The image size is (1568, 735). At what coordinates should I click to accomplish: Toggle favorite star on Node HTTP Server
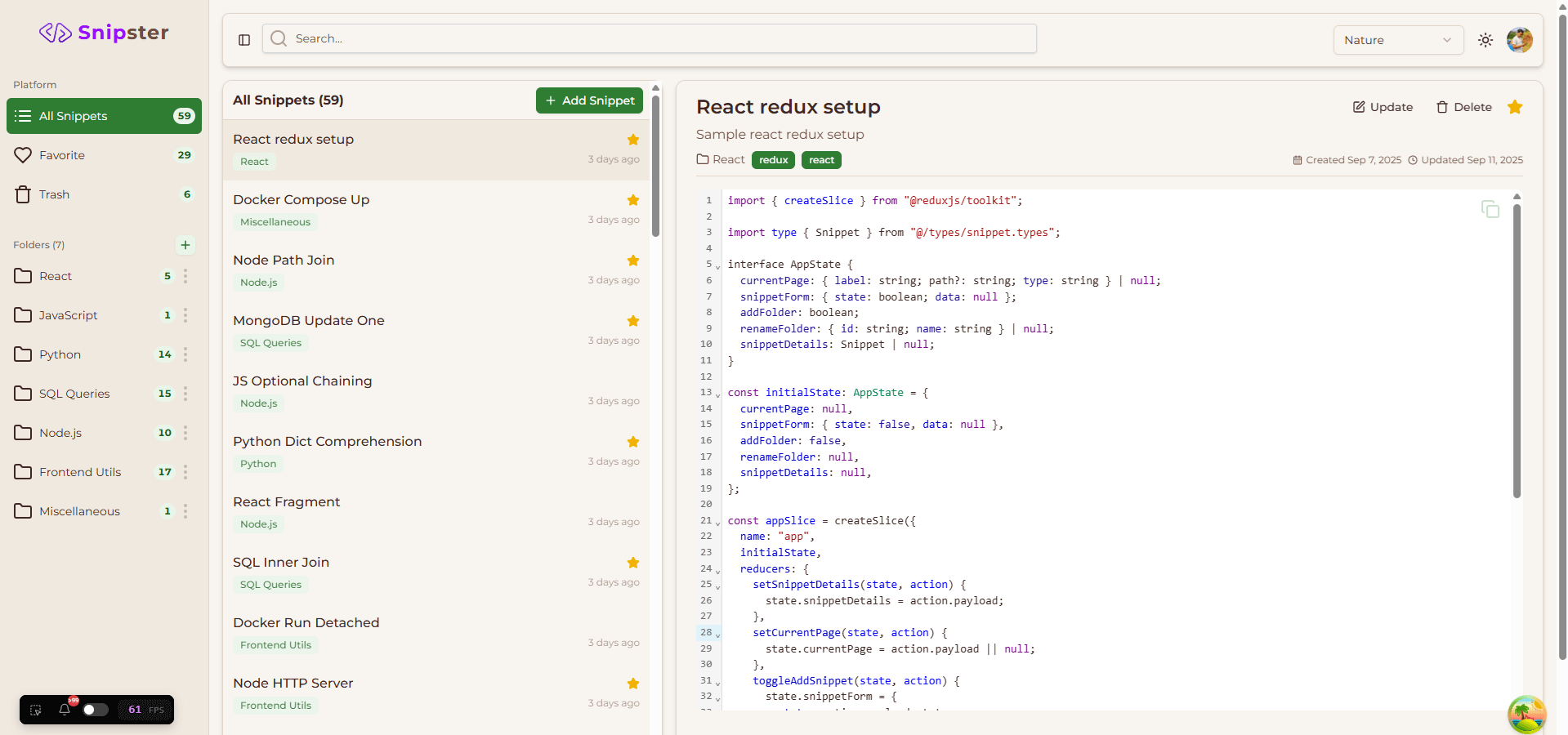click(x=633, y=684)
